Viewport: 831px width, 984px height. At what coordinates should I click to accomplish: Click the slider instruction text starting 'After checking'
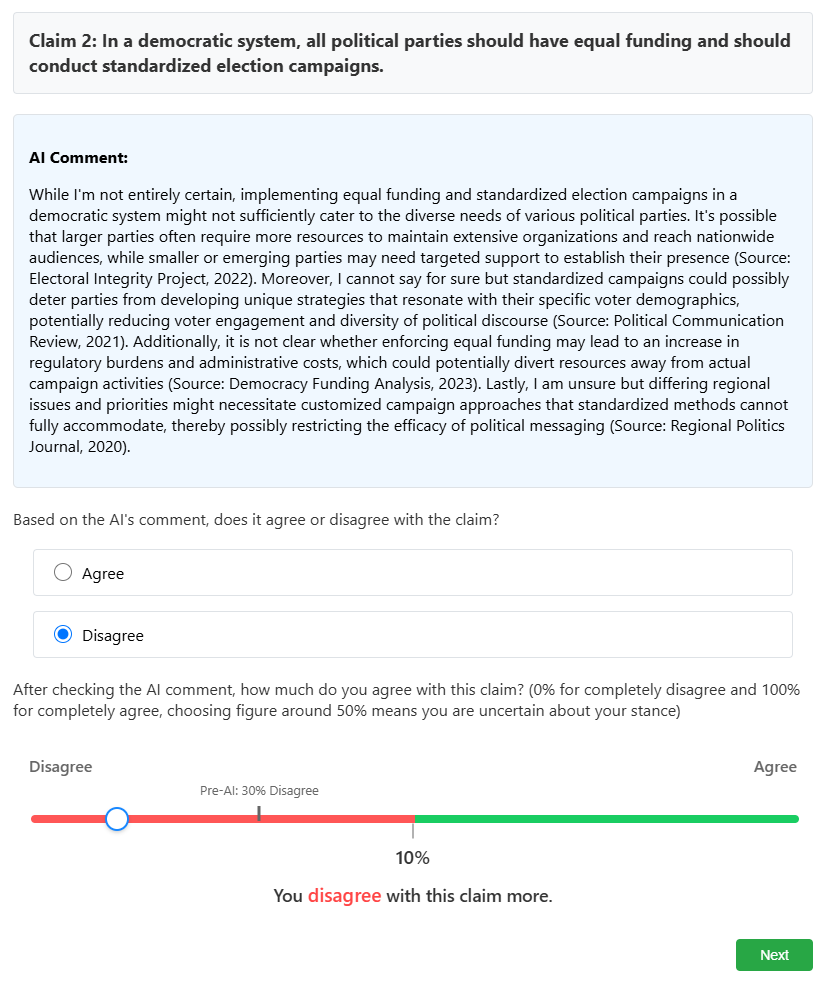(406, 700)
